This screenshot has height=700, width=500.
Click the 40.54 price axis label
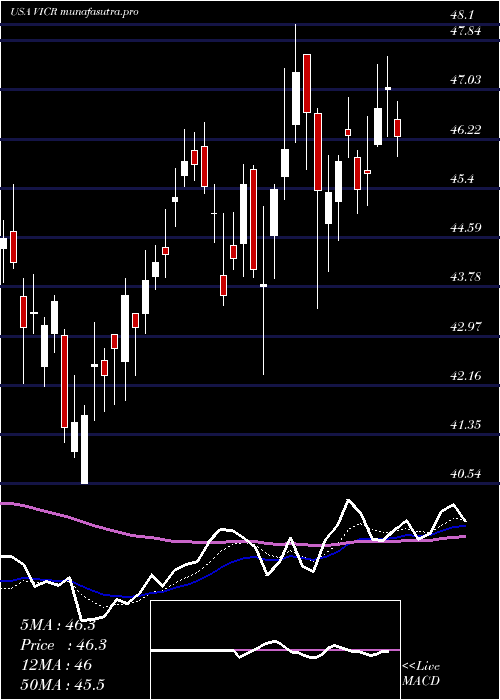point(466,474)
